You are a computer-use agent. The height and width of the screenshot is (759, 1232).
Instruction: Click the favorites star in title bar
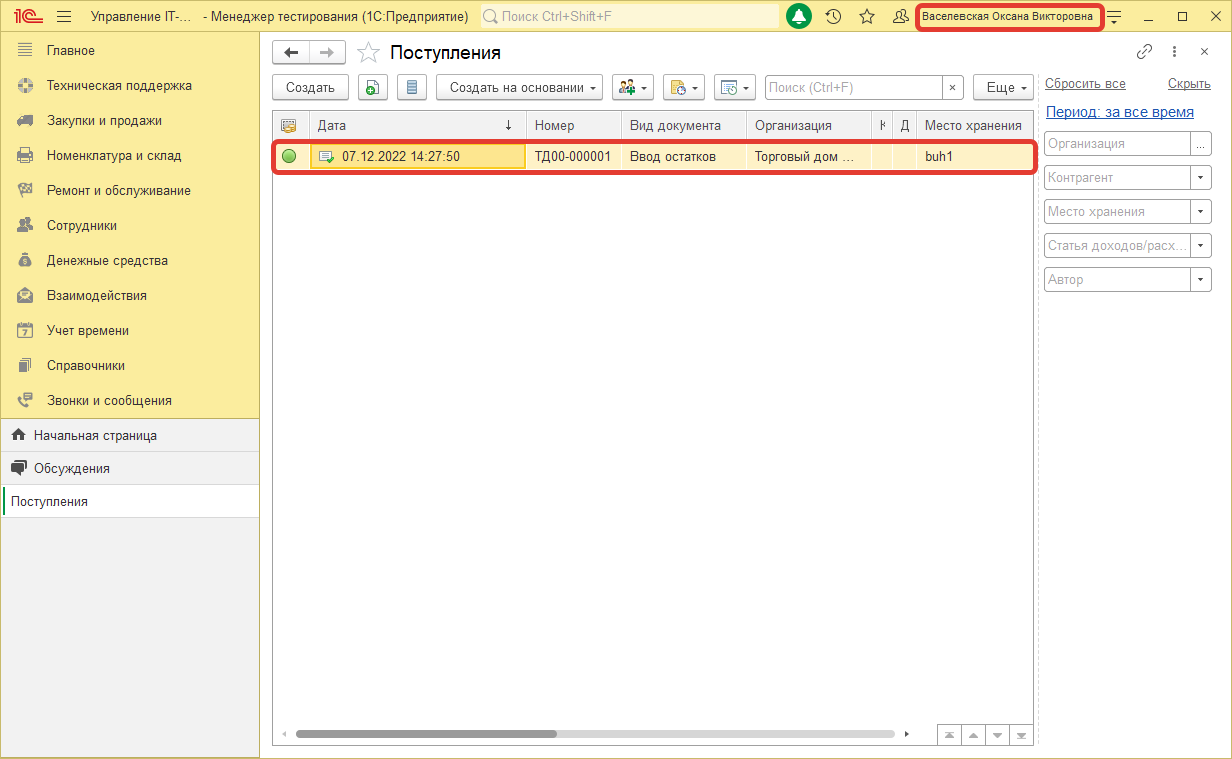[x=867, y=17]
